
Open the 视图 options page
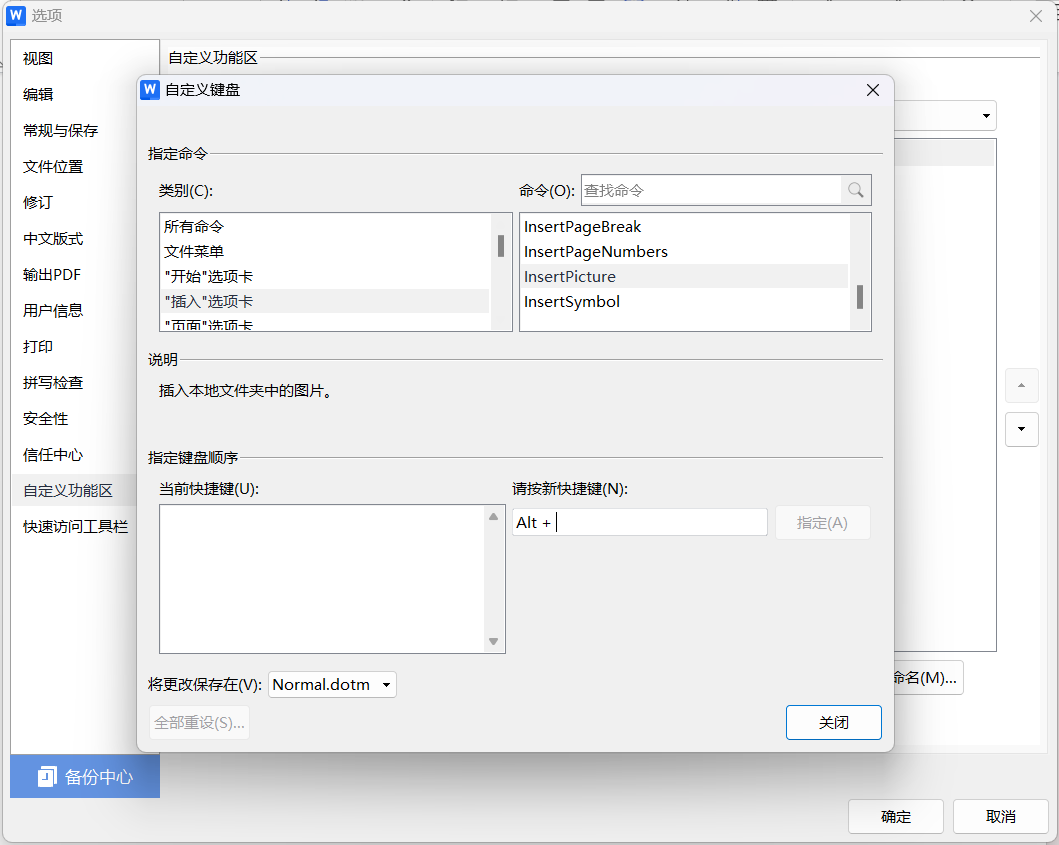tap(38, 59)
